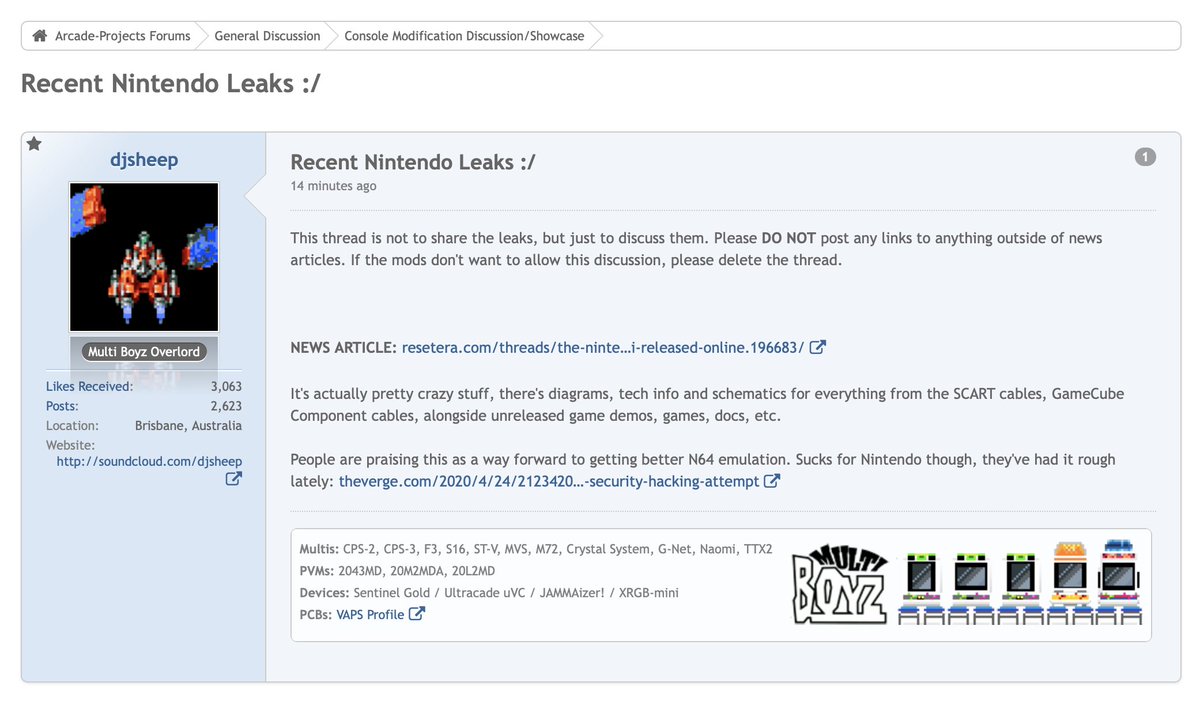Go to General Discussion breadcrumb
Viewport: 1200px width, 701px height.
(x=267, y=36)
